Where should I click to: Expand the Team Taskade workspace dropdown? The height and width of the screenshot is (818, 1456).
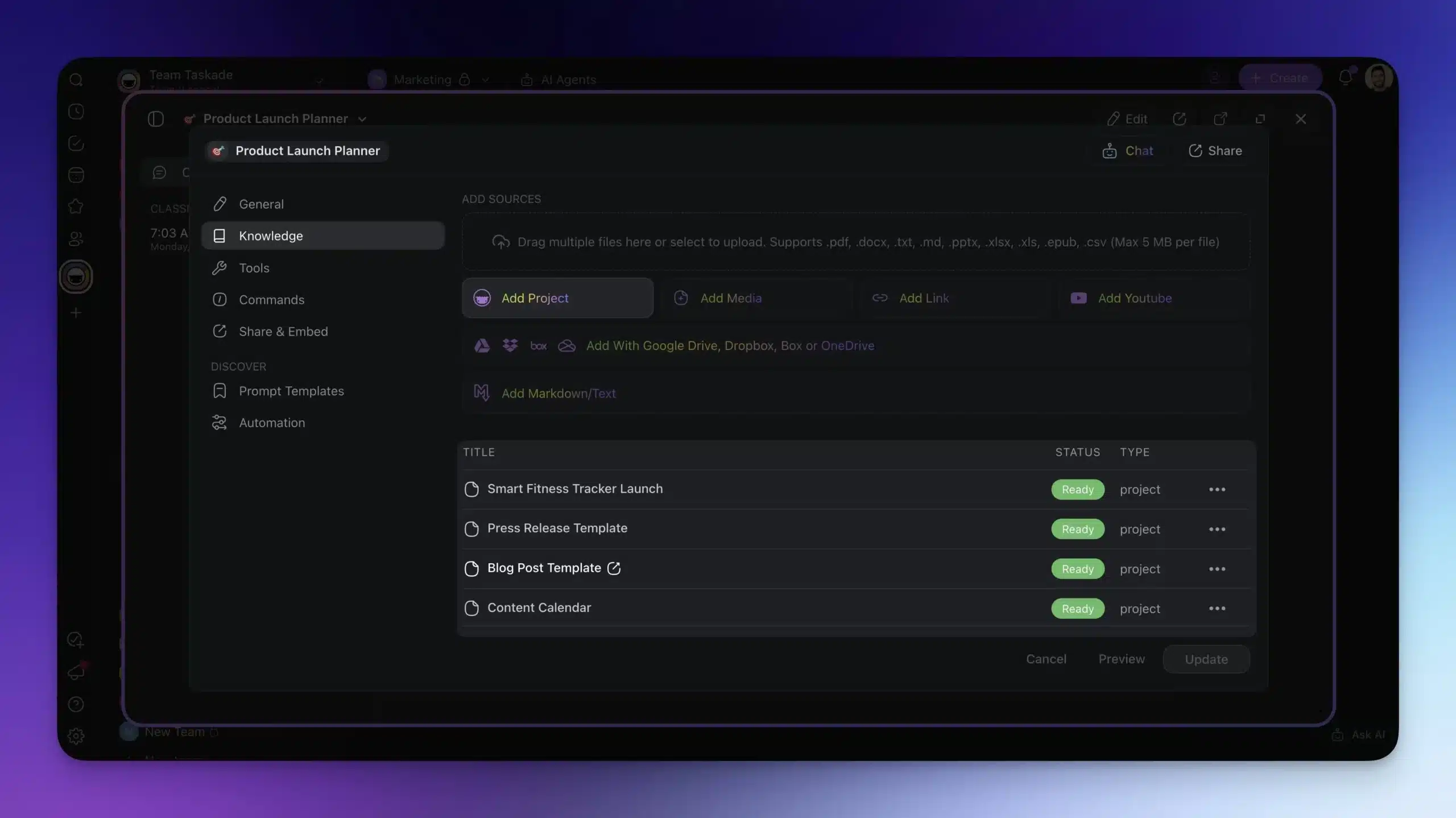320,80
